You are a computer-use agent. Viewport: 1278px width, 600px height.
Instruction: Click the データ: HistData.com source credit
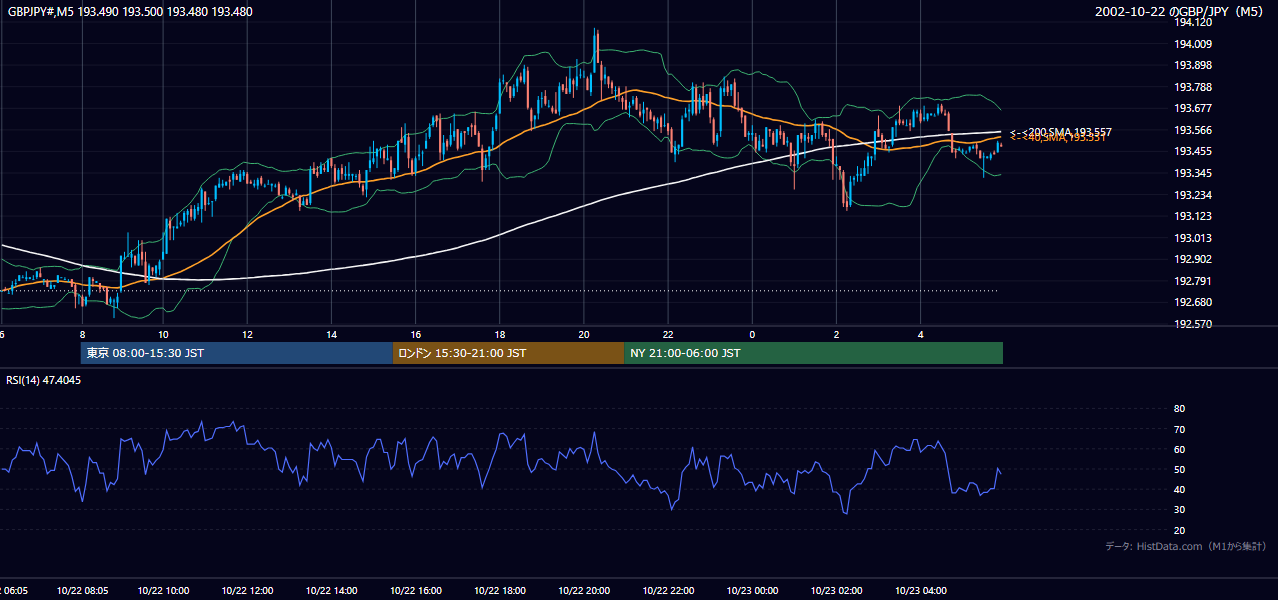click(x=1185, y=546)
